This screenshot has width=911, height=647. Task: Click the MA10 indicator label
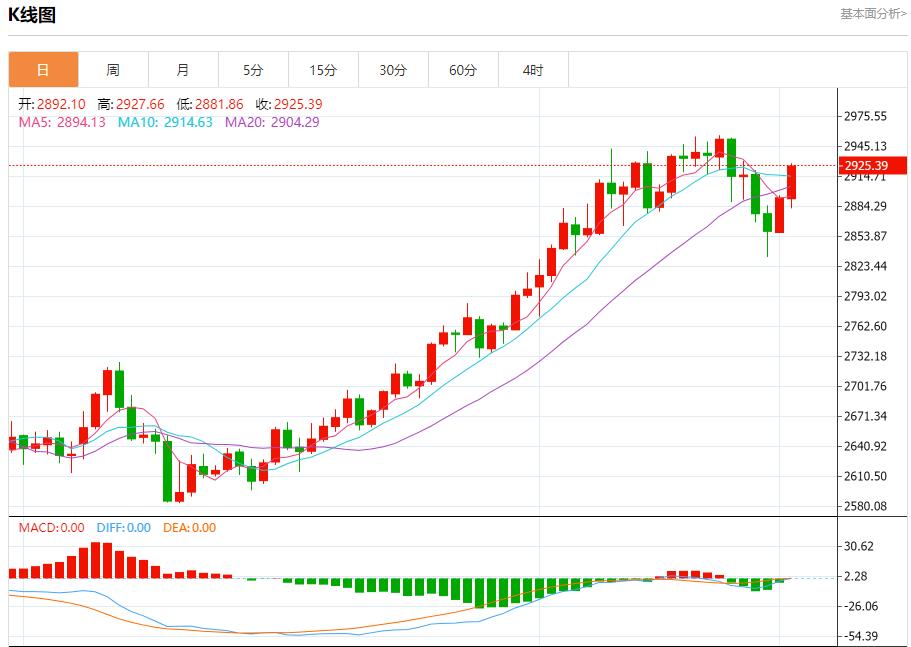click(165, 122)
